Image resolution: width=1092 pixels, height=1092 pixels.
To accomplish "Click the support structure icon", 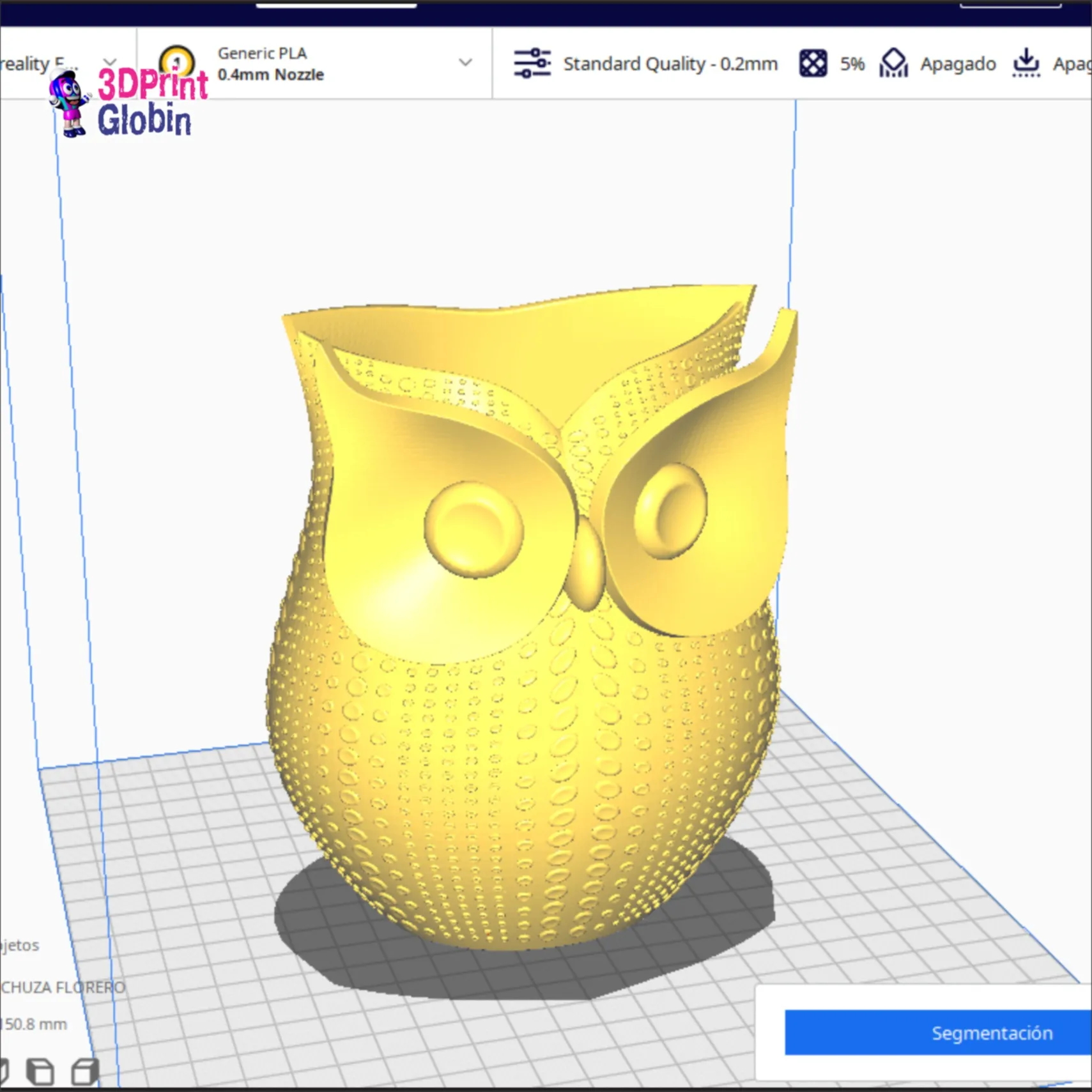I will [x=893, y=63].
